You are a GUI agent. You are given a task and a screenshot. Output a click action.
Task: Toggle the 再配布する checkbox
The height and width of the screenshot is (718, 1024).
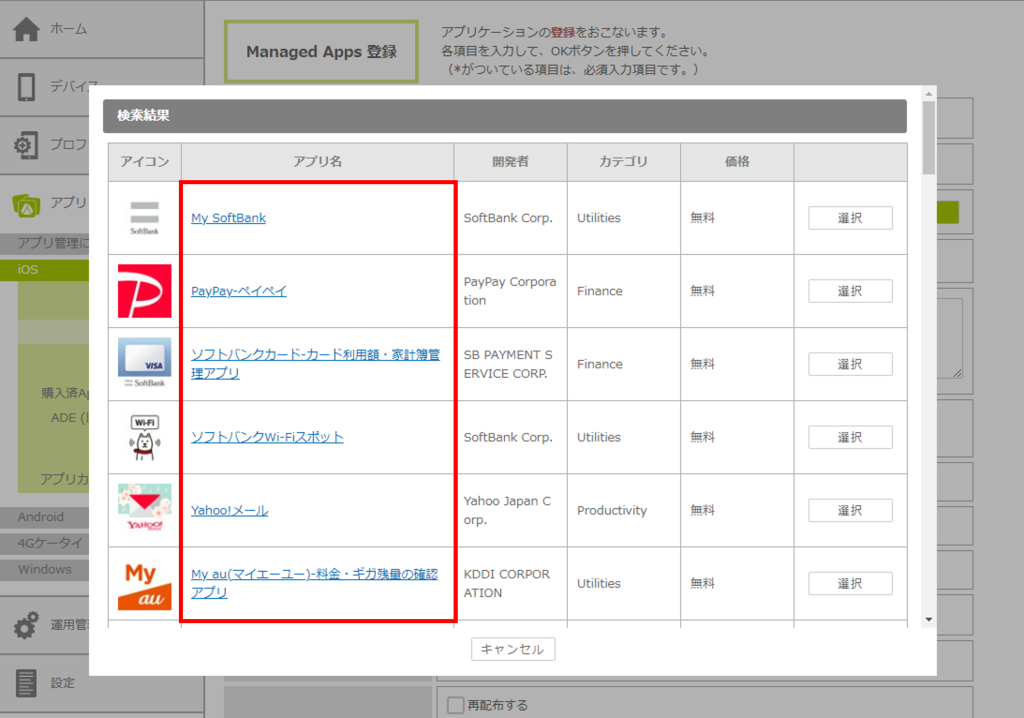456,705
